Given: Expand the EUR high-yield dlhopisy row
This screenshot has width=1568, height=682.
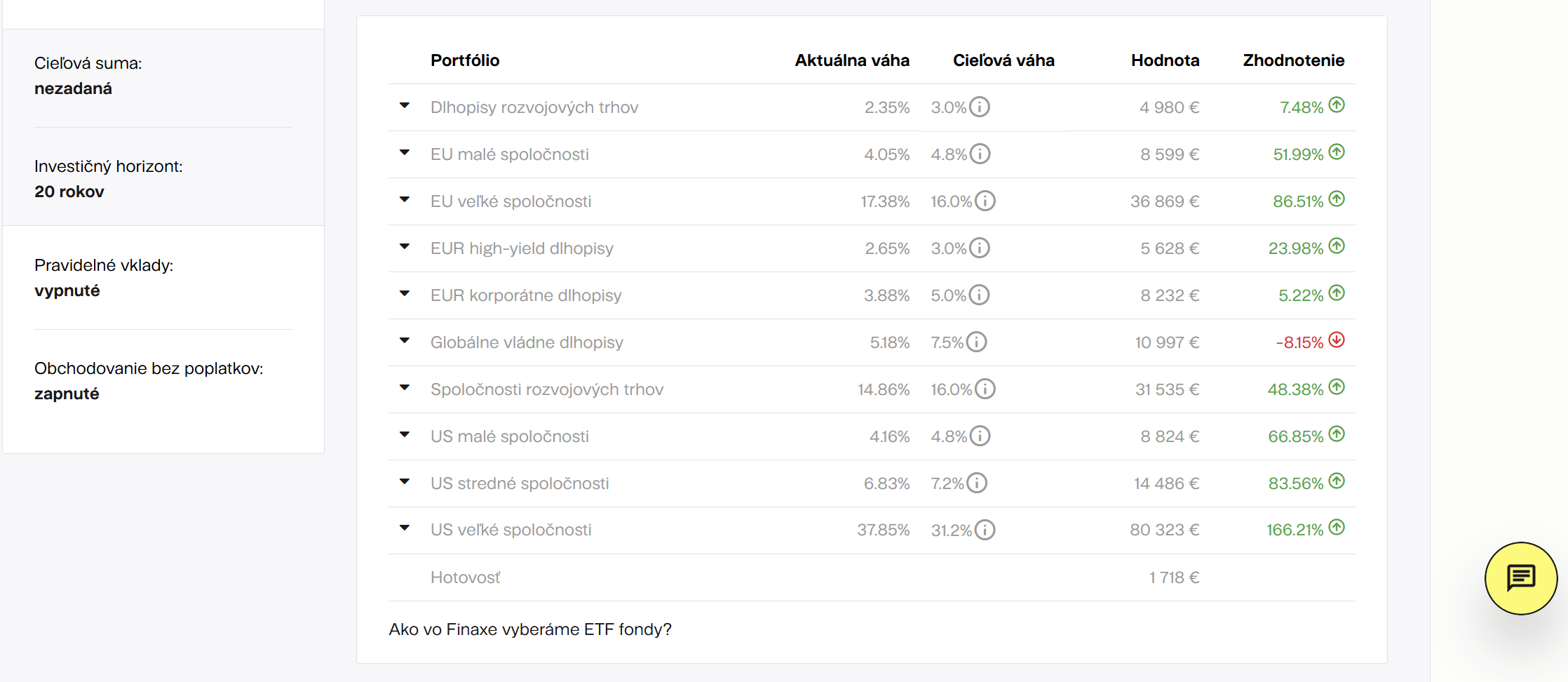Looking at the screenshot, I should (x=405, y=247).
